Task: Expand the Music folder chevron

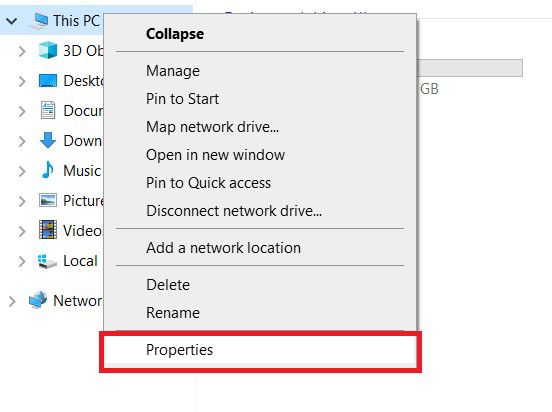Action: (22, 171)
